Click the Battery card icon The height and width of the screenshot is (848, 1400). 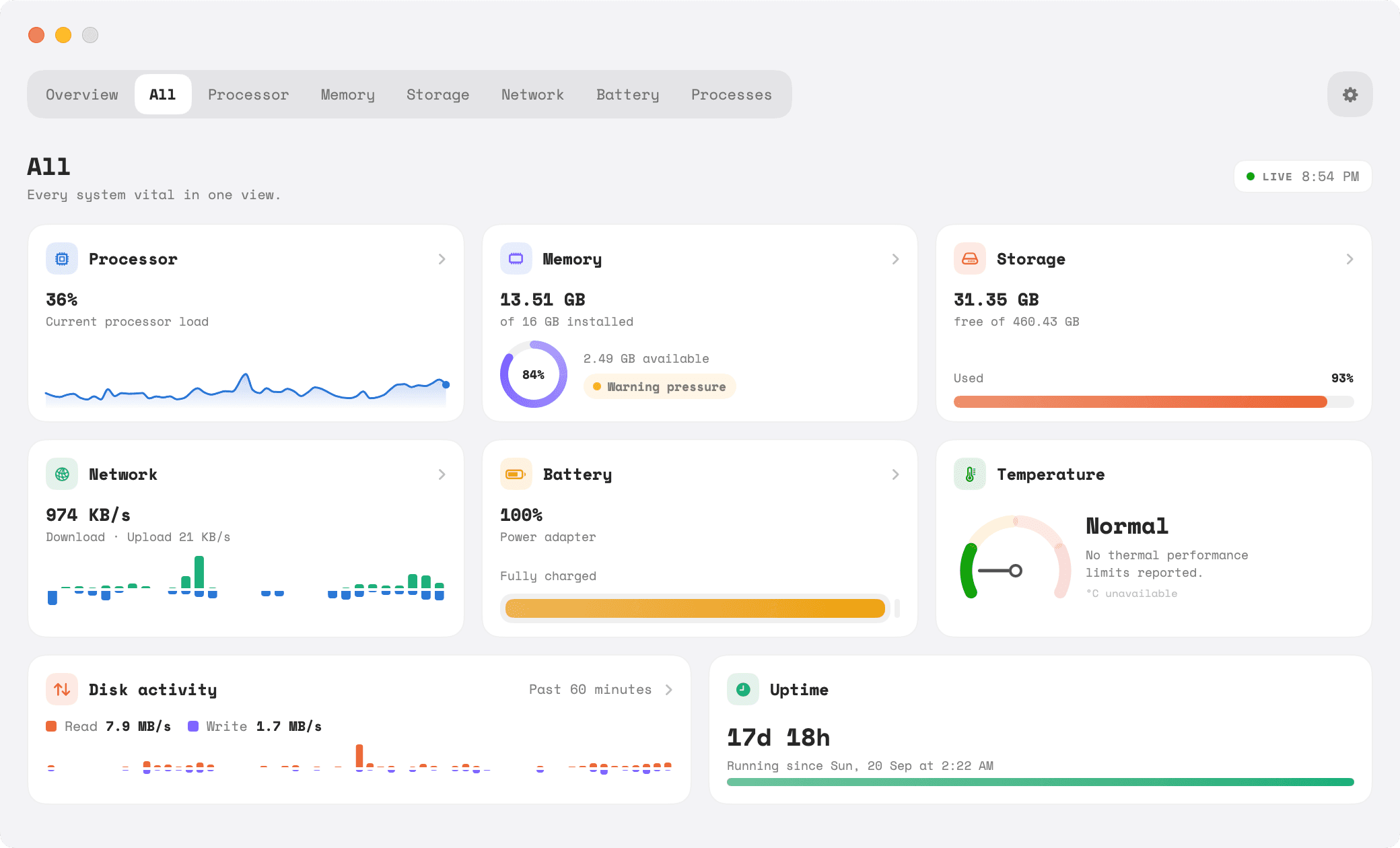516,474
